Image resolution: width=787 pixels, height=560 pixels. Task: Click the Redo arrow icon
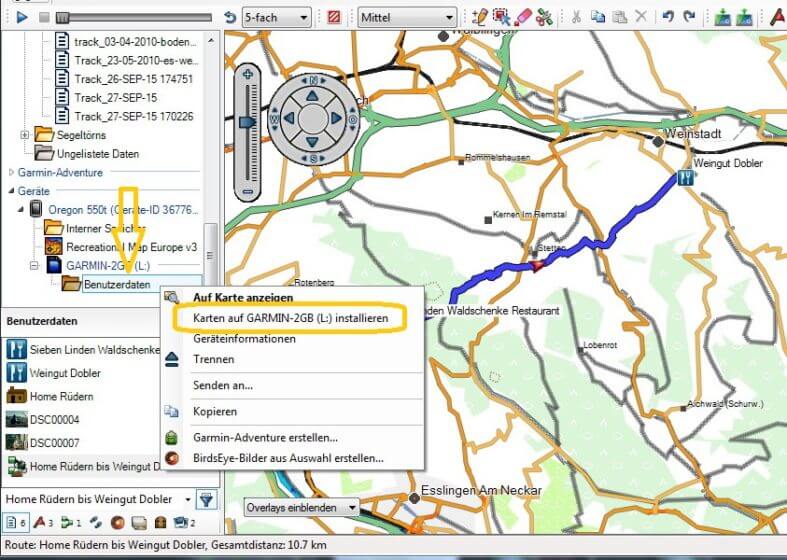pyautogui.click(x=690, y=17)
